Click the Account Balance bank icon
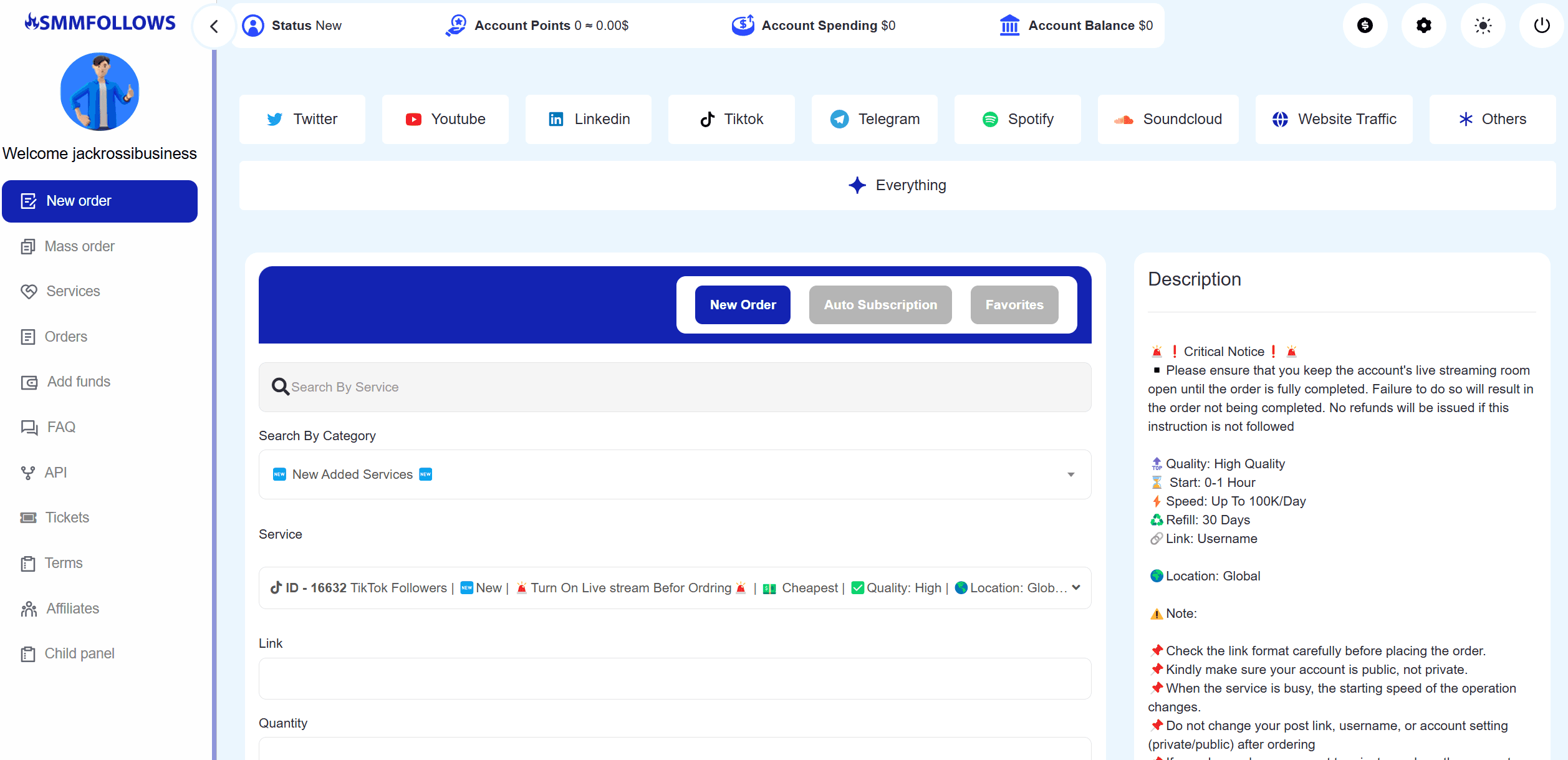This screenshot has width=1568, height=760. tap(1009, 26)
